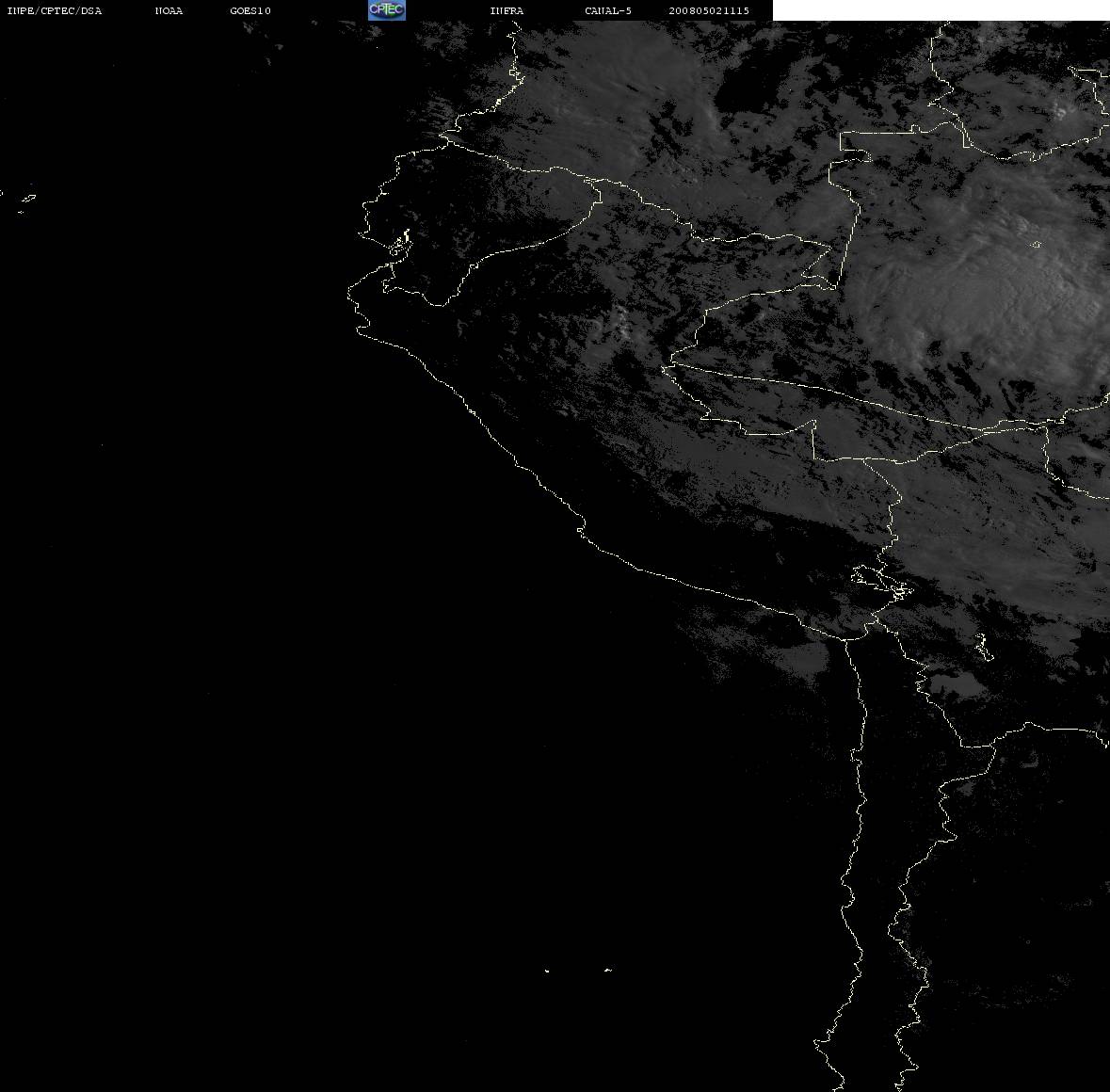Click the right small island dot in the southern ocean
Viewport: 1110px width, 1092px height.
[608, 971]
